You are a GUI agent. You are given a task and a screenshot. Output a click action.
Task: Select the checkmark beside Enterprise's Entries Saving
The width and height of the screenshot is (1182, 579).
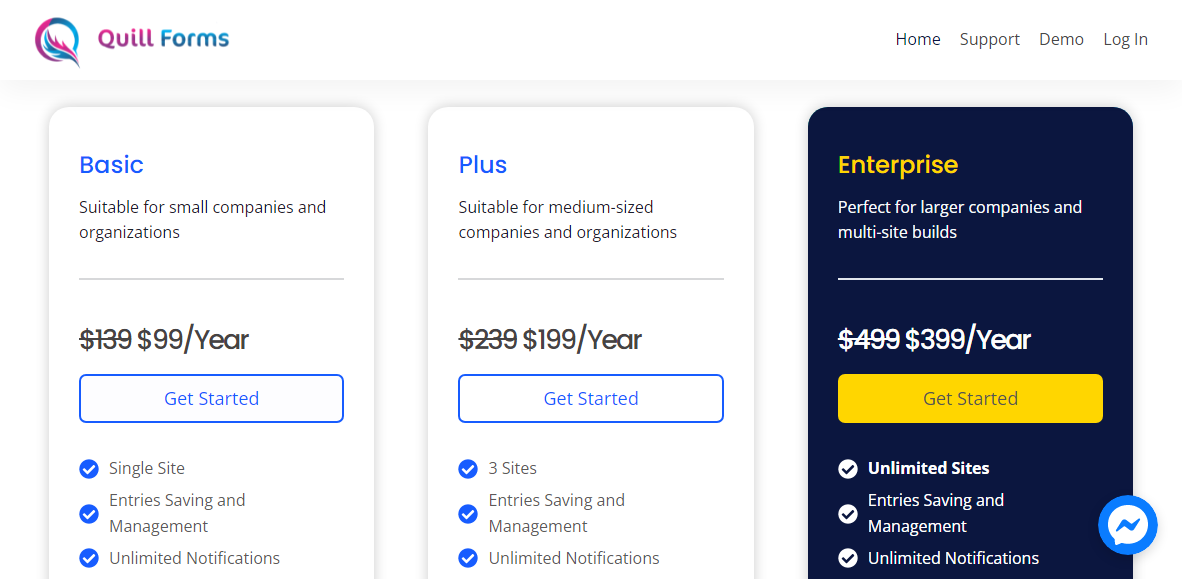(x=848, y=513)
